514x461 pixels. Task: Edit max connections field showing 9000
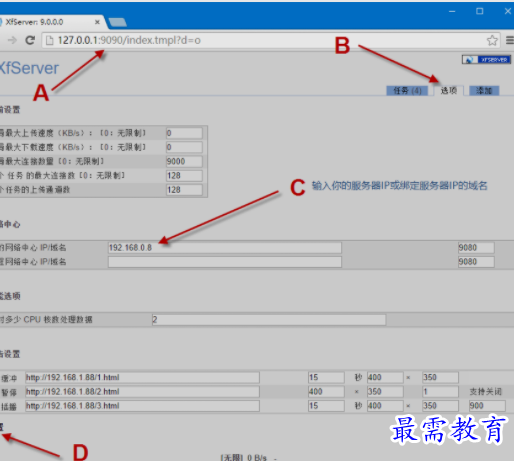(184, 161)
